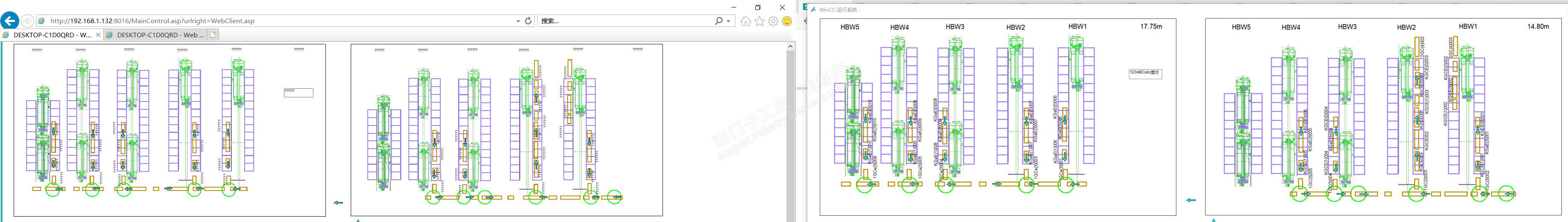Go back using the IE back arrow
This screenshot has height=222, width=1568.
pyautogui.click(x=9, y=21)
